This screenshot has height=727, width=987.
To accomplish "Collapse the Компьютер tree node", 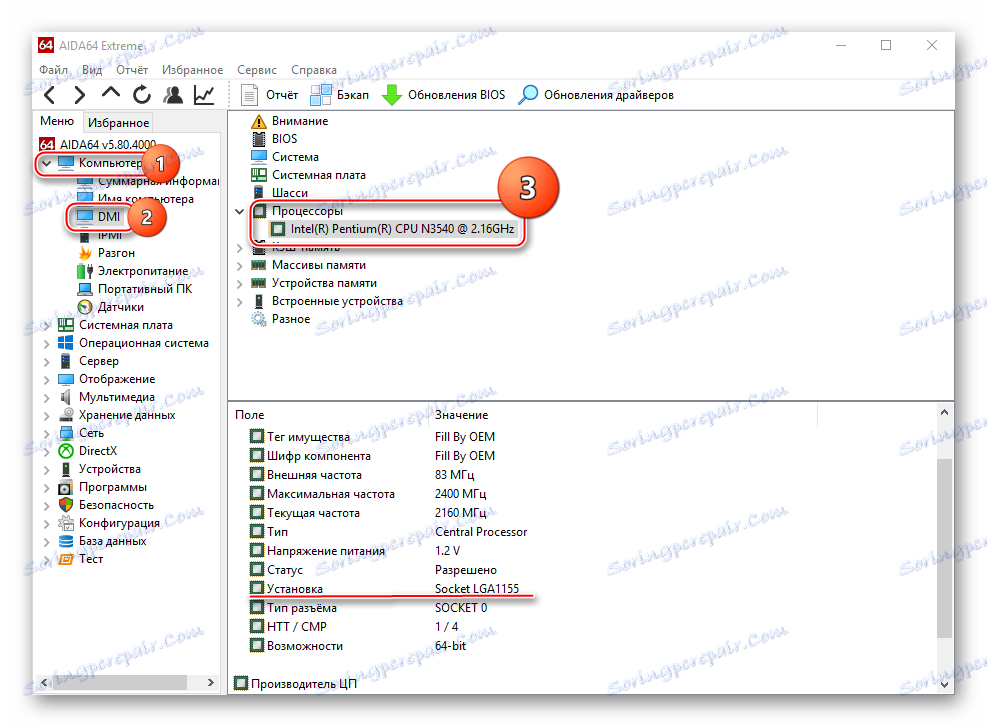I will 47,163.
